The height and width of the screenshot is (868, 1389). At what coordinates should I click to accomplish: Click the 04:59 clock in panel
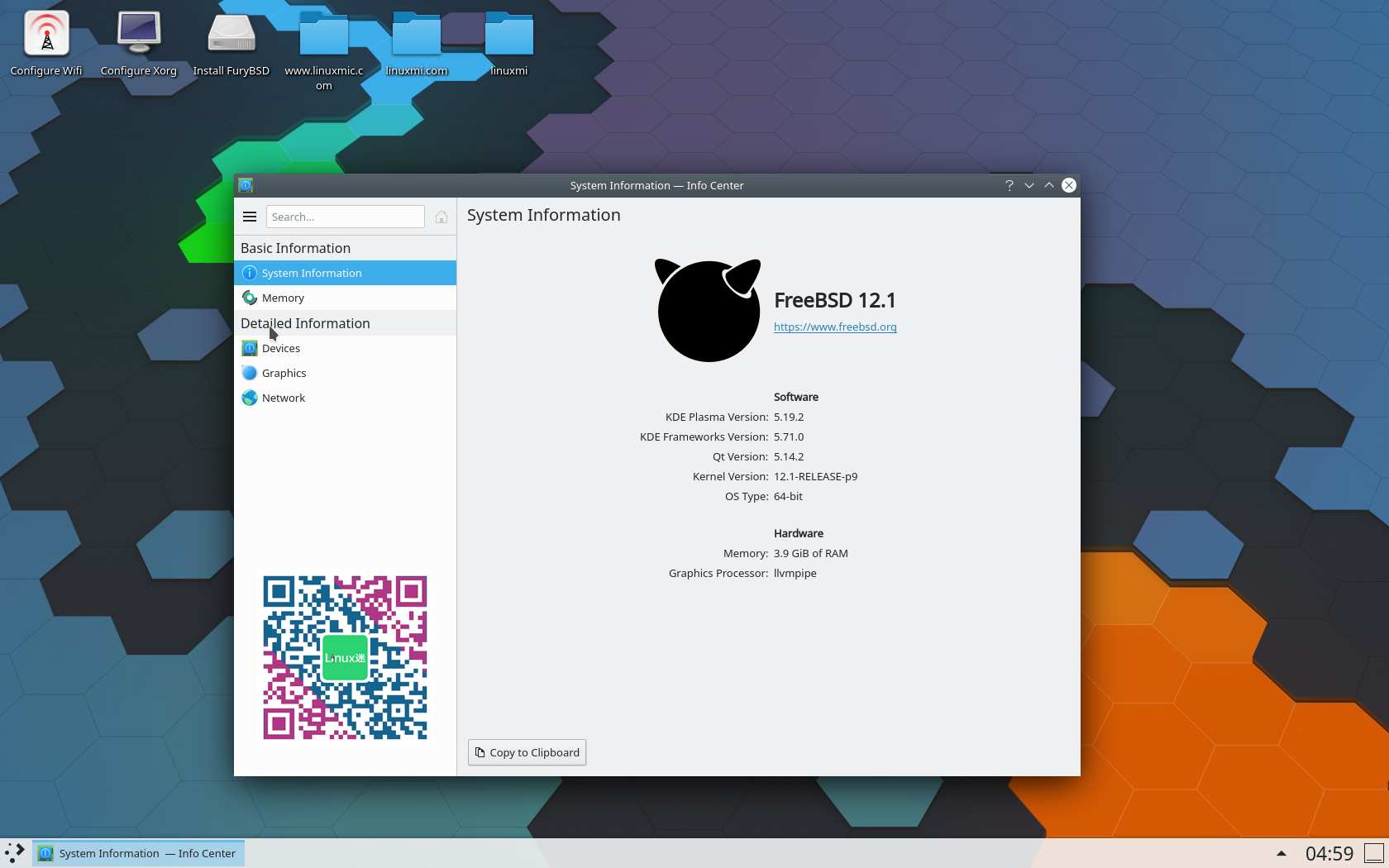pyautogui.click(x=1329, y=853)
